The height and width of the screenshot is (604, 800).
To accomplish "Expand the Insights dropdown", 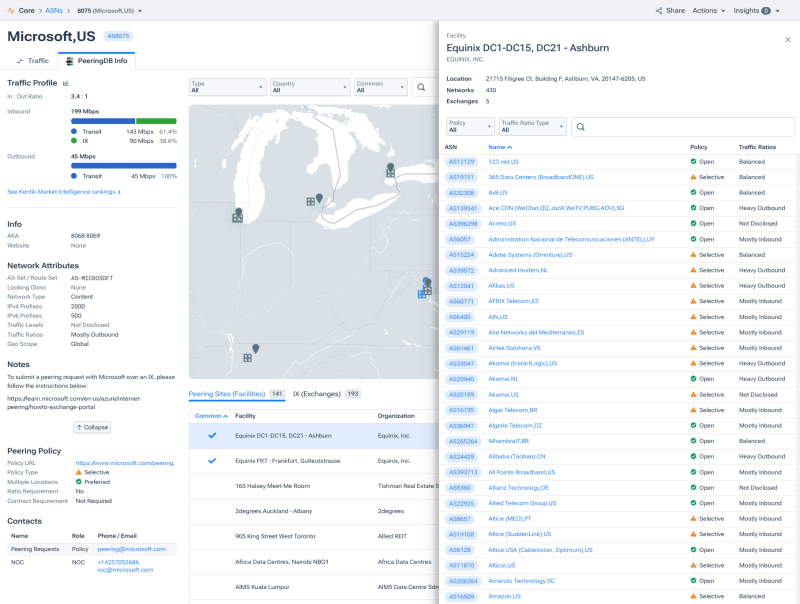I will point(757,11).
